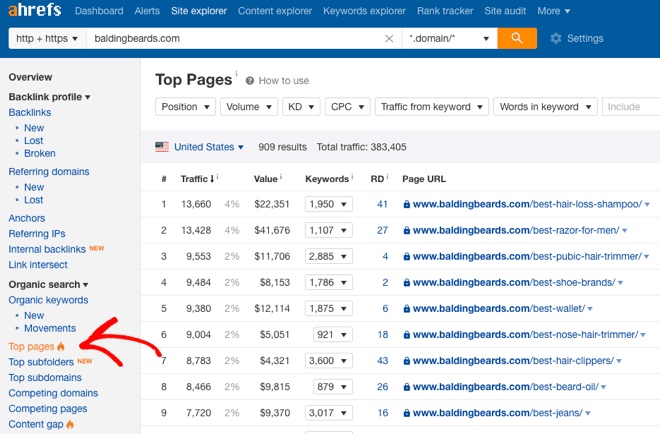Sort by the Traffic column header
Screen dimensions: 660x434
pyautogui.click(x=197, y=179)
